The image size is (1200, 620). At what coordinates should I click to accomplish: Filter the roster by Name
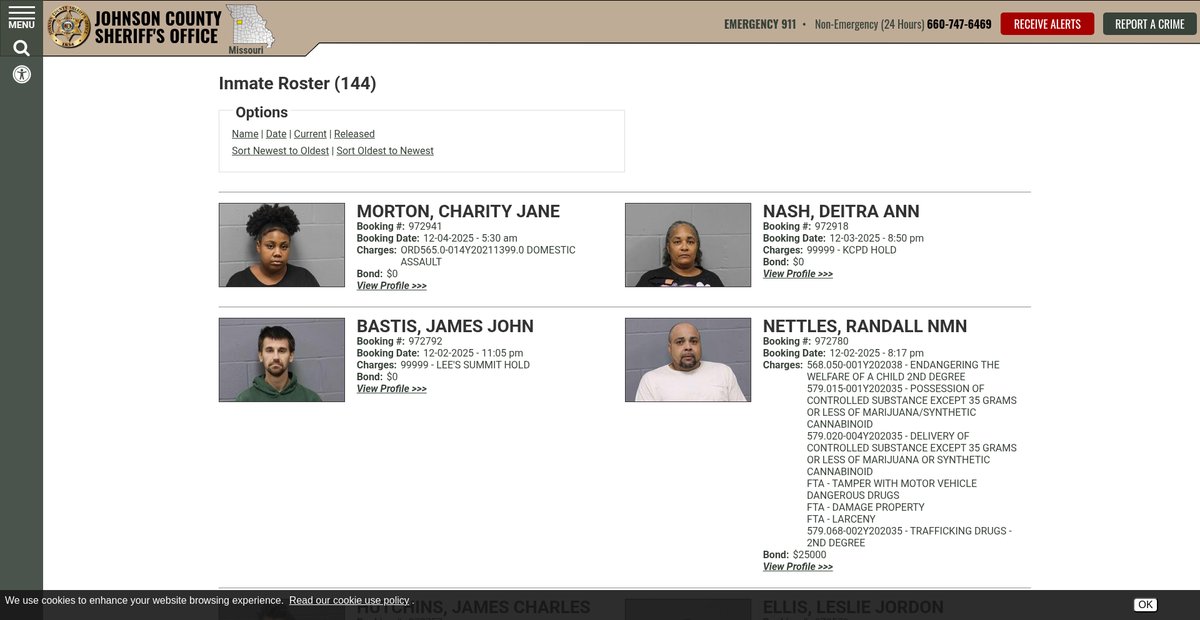[245, 134]
